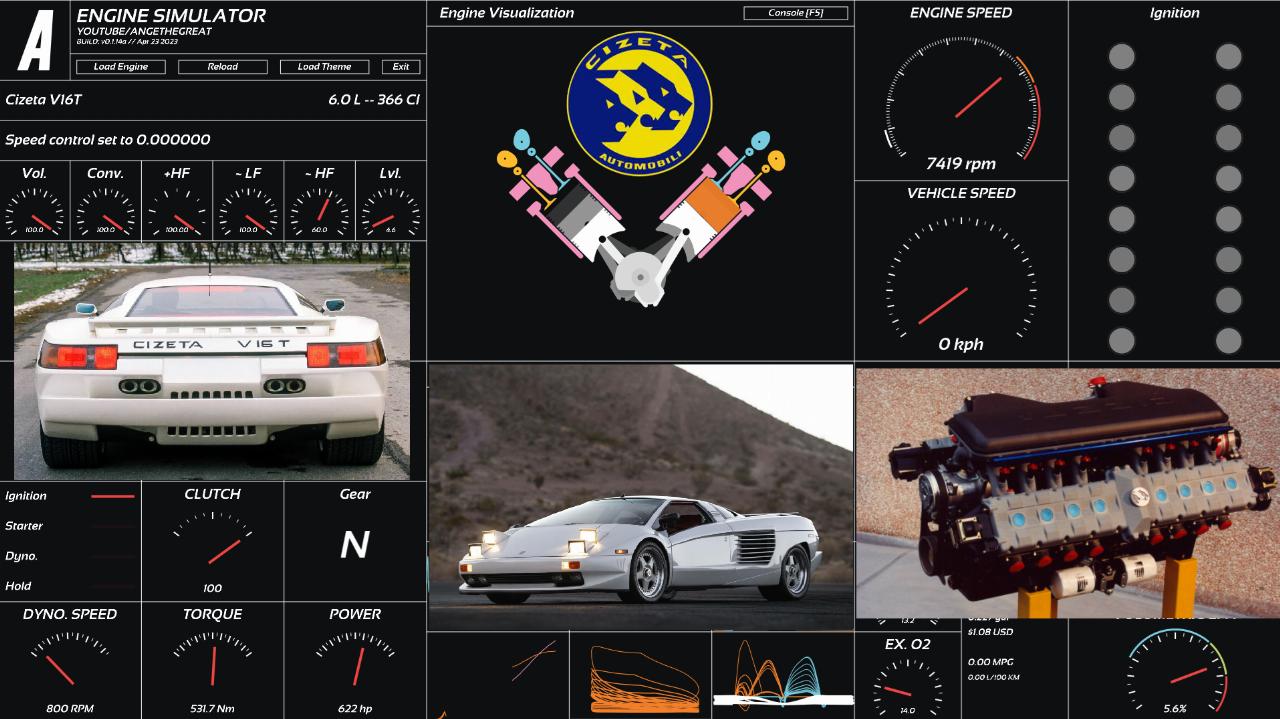Click the Load Theme button

pos(324,67)
